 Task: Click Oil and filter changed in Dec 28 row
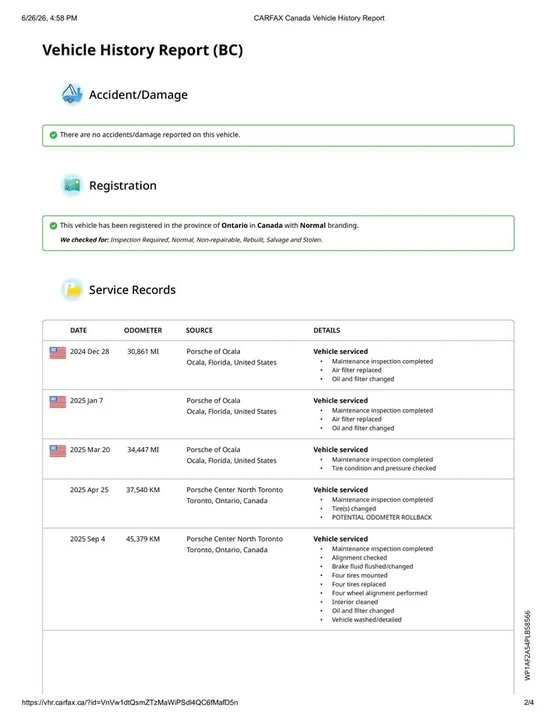[x=363, y=379]
